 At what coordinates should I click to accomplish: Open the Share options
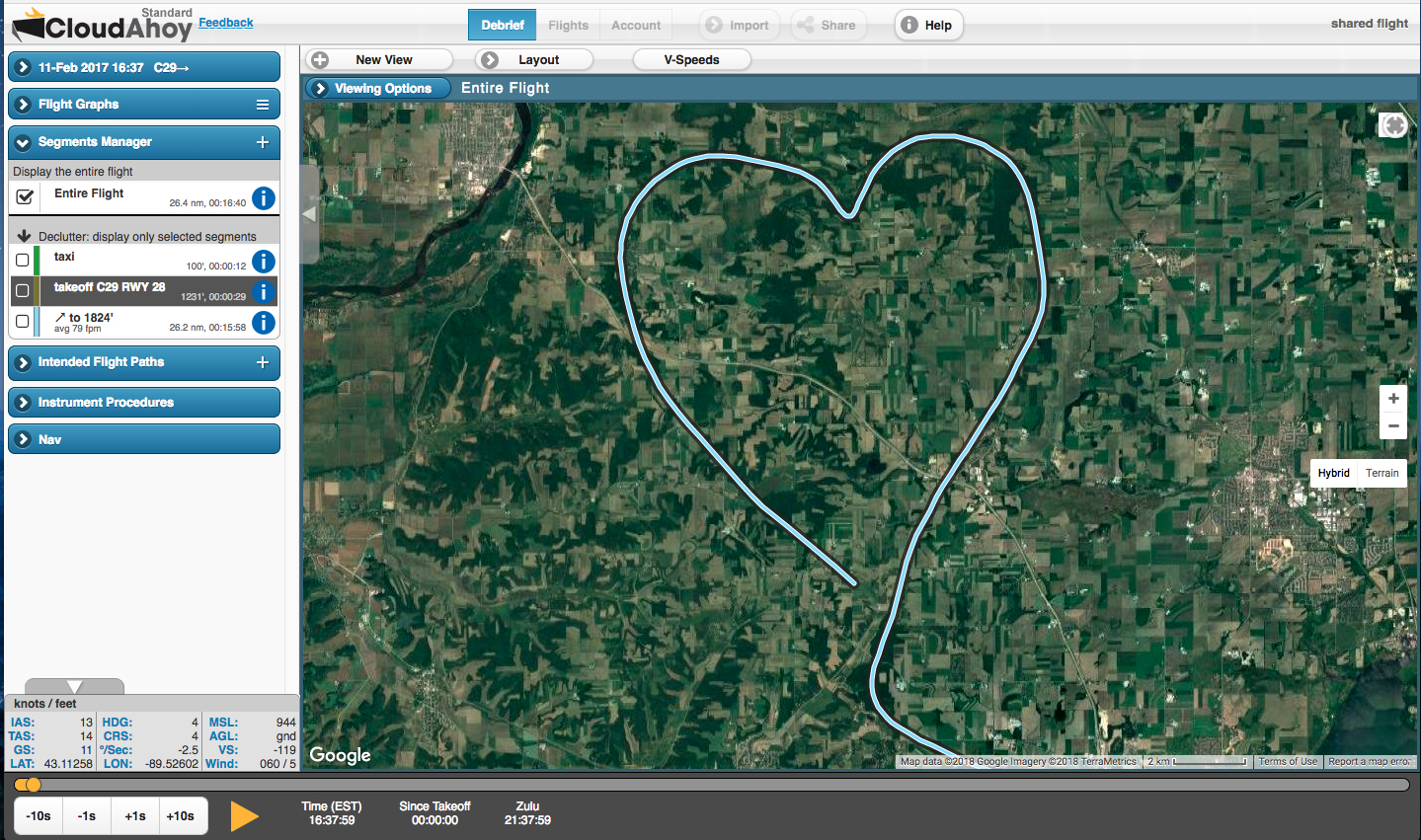(x=829, y=24)
